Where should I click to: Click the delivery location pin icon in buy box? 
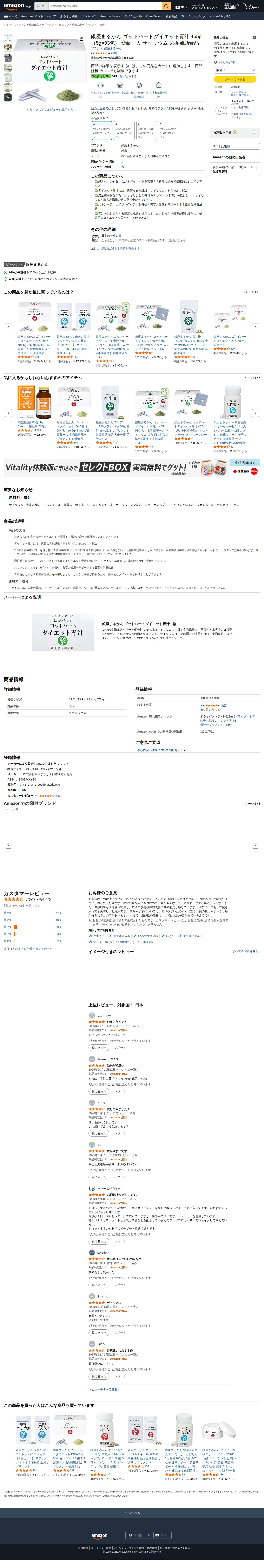[215, 62]
